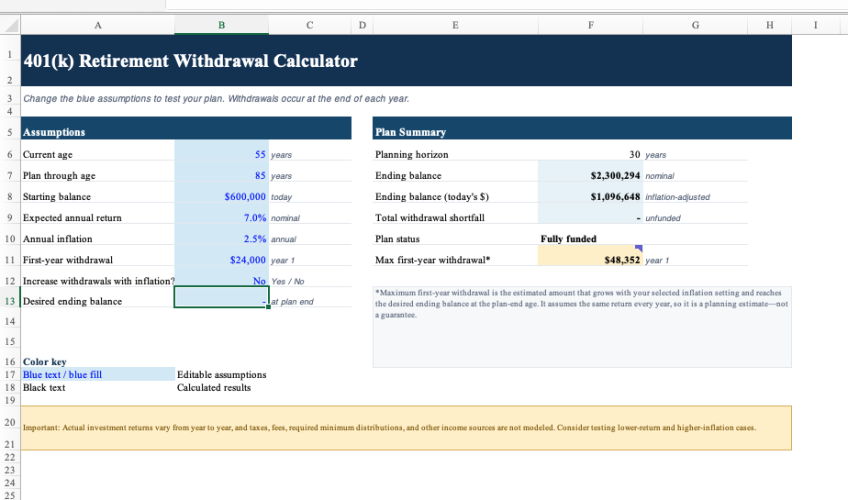Click the 'inflation-adjusted' unit note

click(x=677, y=197)
